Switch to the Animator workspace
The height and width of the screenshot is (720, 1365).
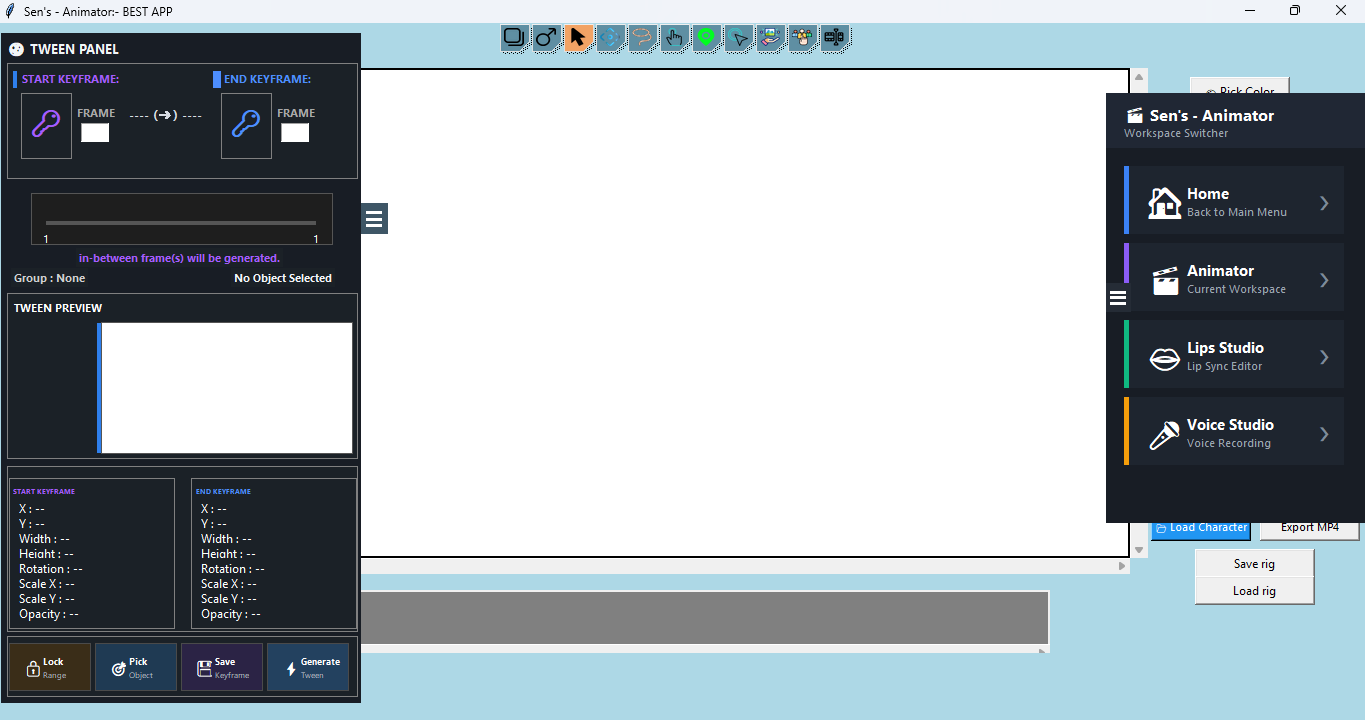coord(1234,278)
